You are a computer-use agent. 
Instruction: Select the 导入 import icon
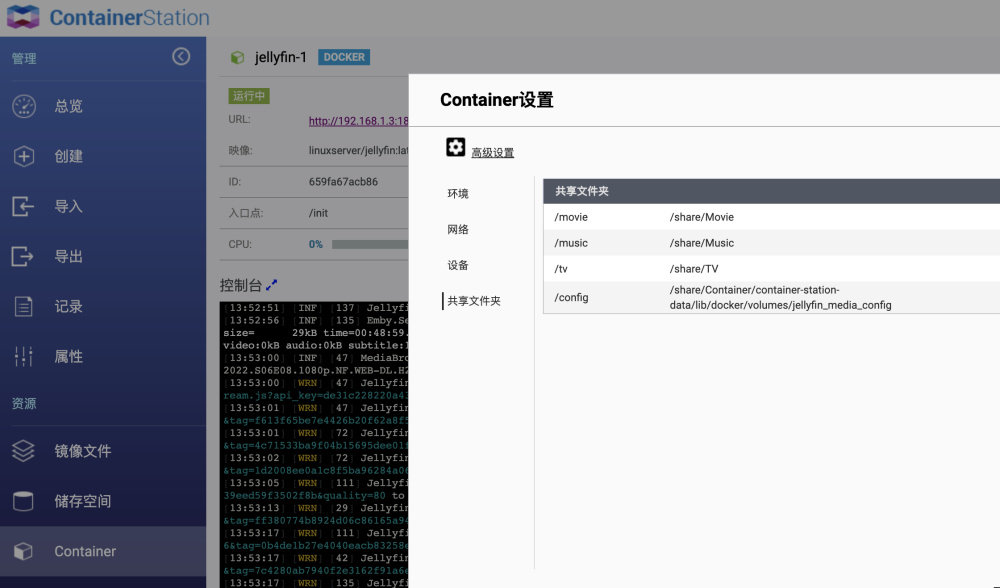tap(24, 206)
